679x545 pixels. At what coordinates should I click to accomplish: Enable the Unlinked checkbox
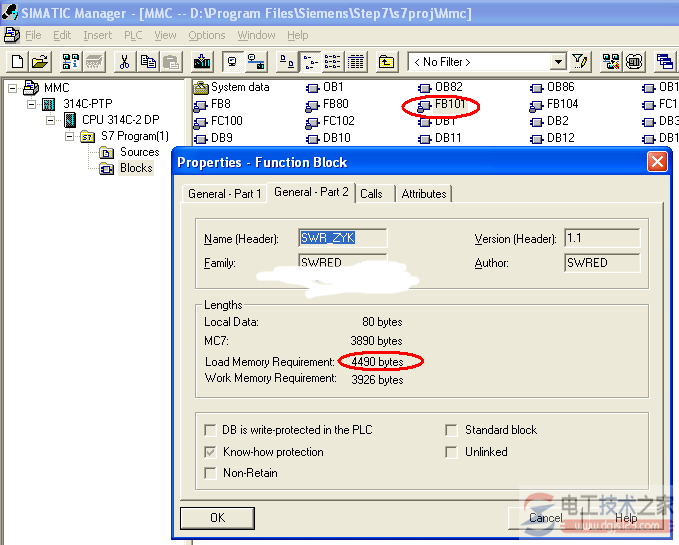click(451, 452)
